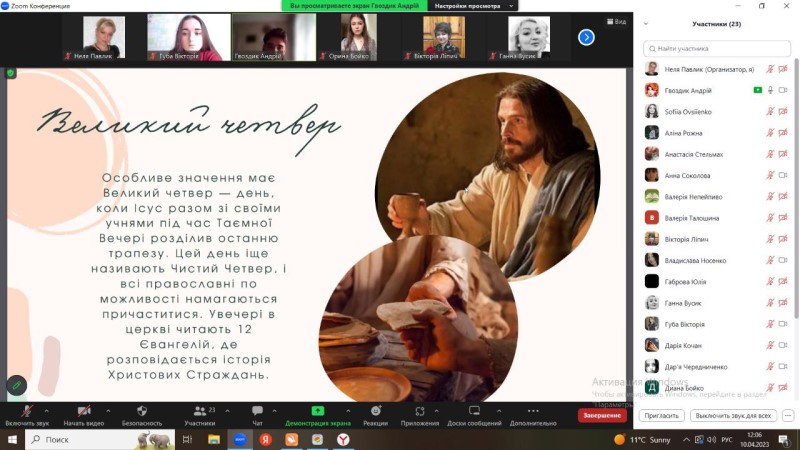Image resolution: width=800 pixels, height=450 pixels.
Task: Open the notifications center icon
Action: pos(784,439)
